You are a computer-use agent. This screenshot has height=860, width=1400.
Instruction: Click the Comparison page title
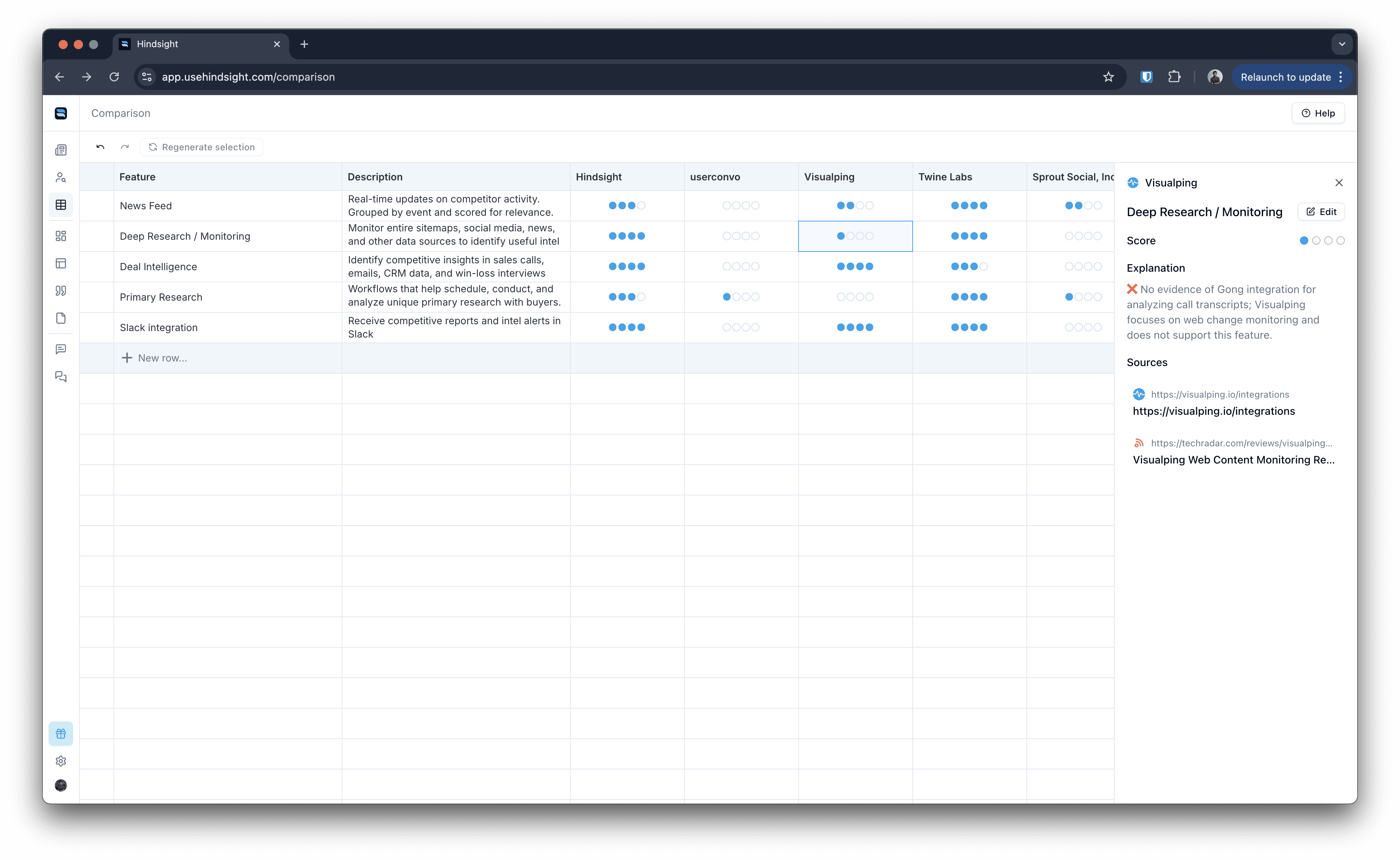pyautogui.click(x=121, y=113)
